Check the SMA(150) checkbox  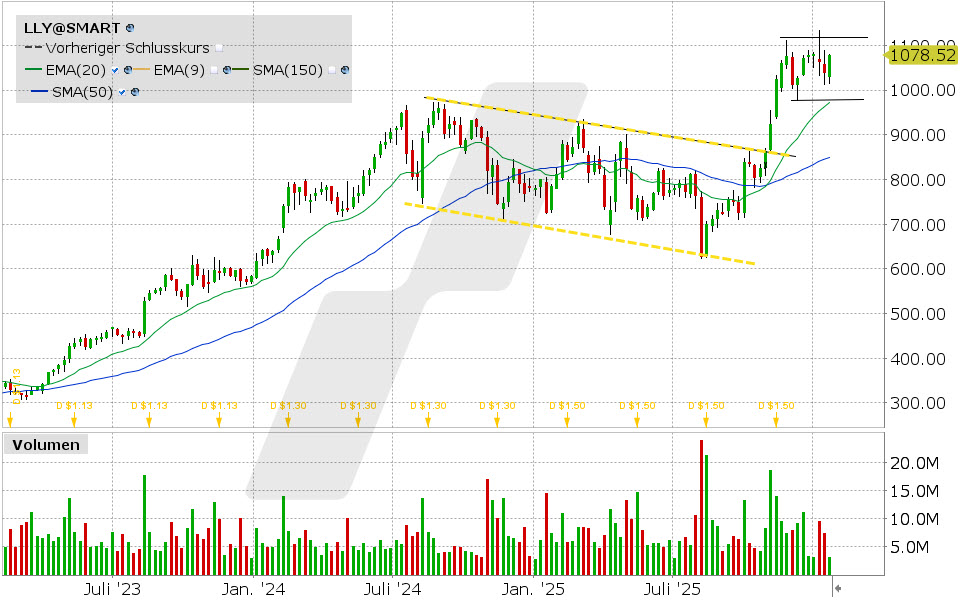pos(331,70)
